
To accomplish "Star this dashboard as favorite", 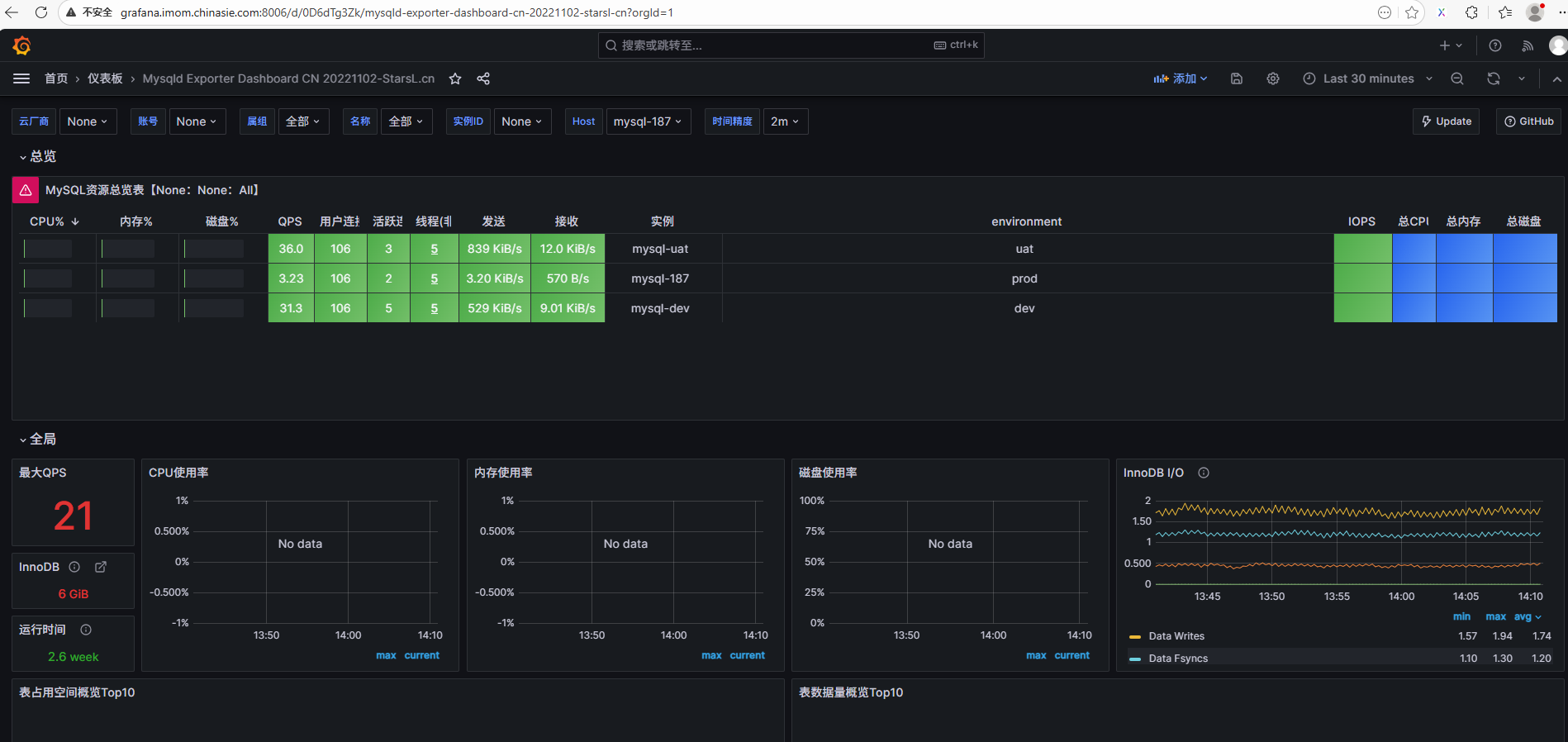I will coord(455,78).
